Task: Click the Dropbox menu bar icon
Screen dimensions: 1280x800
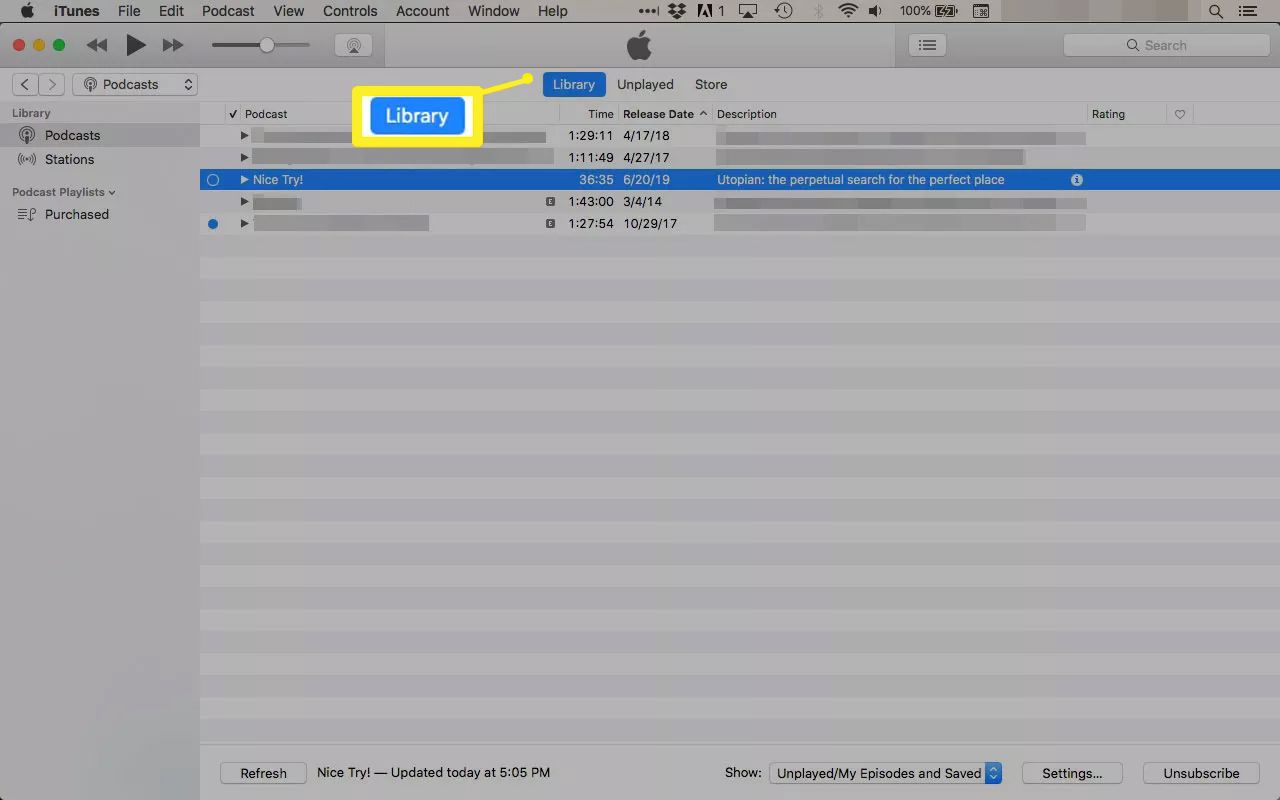Action: coord(677,11)
